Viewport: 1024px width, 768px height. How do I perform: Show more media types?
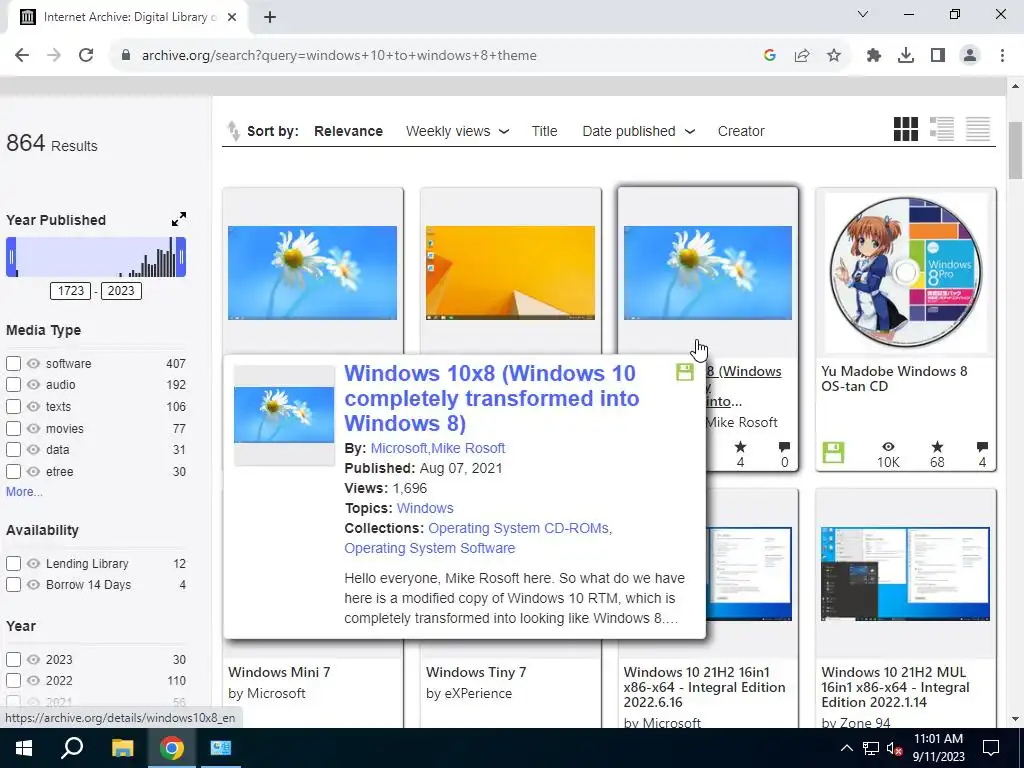point(24,492)
